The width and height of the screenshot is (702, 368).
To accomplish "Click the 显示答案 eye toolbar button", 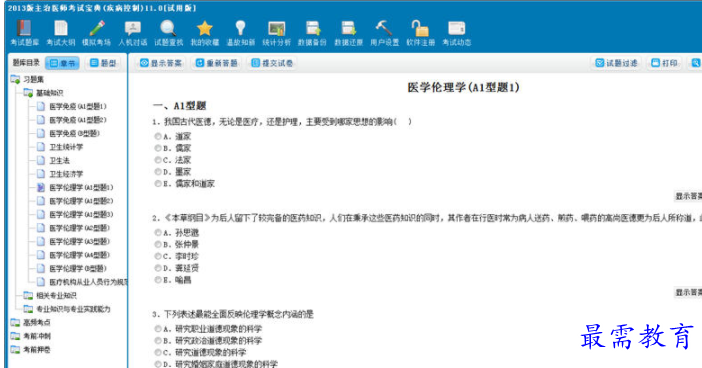I will pos(161,63).
